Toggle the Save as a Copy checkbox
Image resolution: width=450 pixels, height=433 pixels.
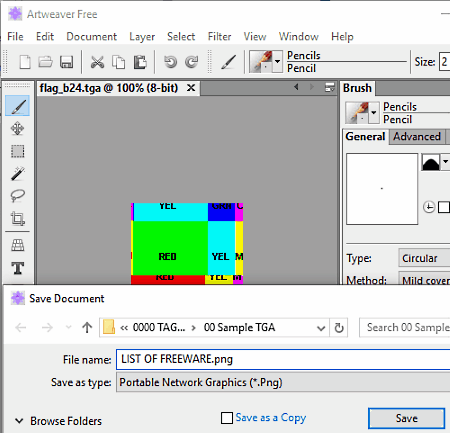(227, 418)
